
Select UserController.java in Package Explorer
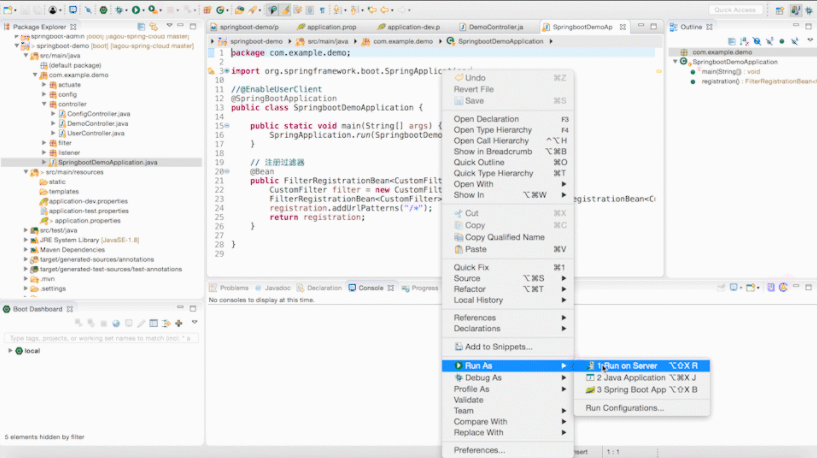click(x=95, y=133)
